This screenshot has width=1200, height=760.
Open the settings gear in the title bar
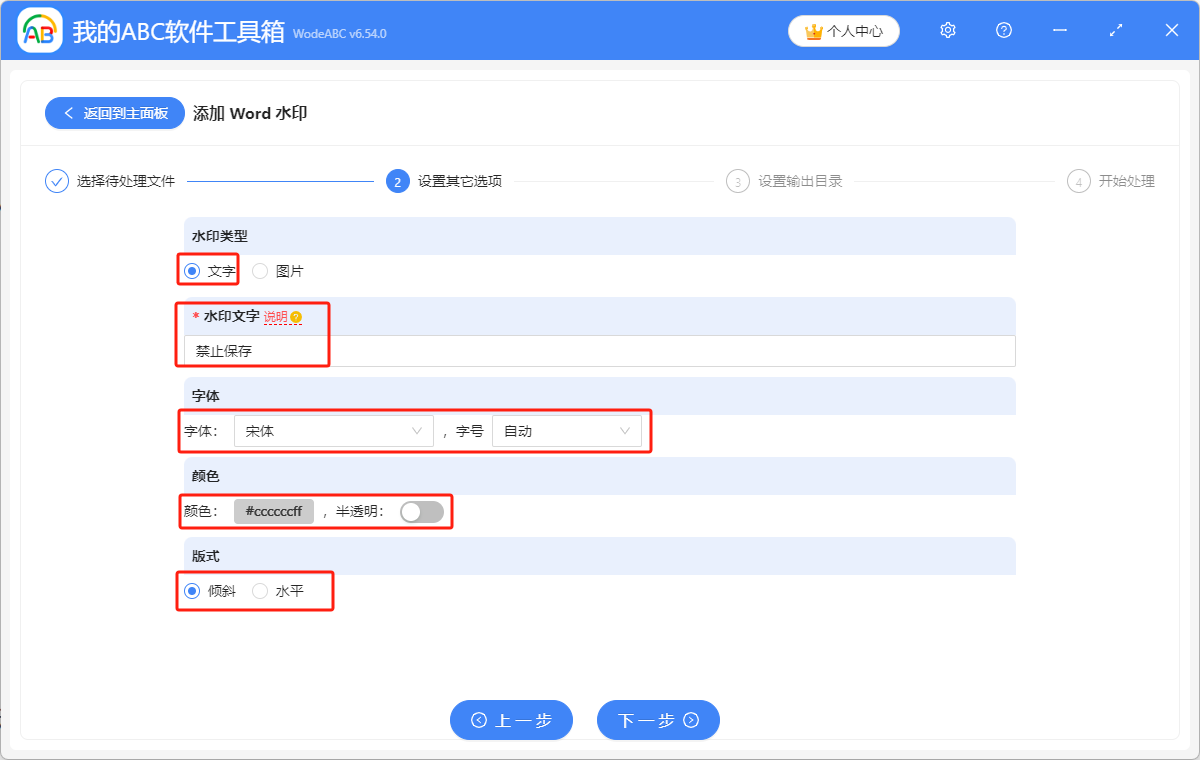[x=947, y=30]
